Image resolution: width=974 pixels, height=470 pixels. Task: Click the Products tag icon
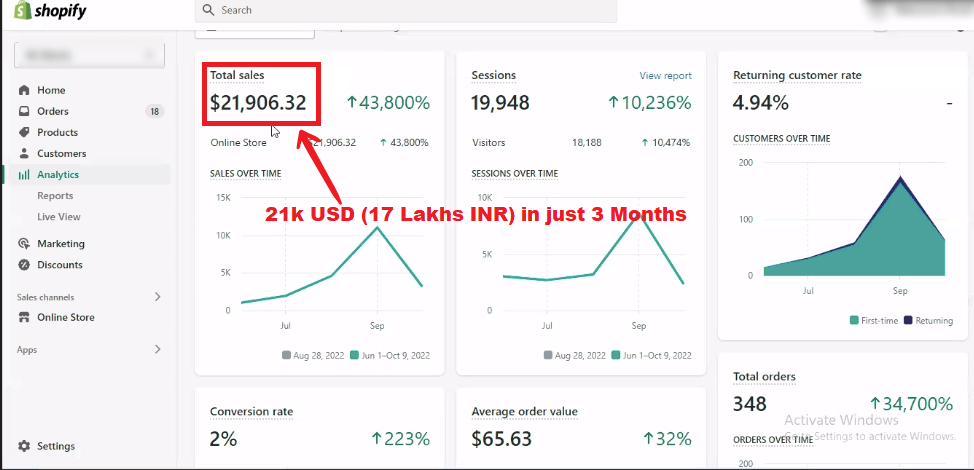(24, 132)
